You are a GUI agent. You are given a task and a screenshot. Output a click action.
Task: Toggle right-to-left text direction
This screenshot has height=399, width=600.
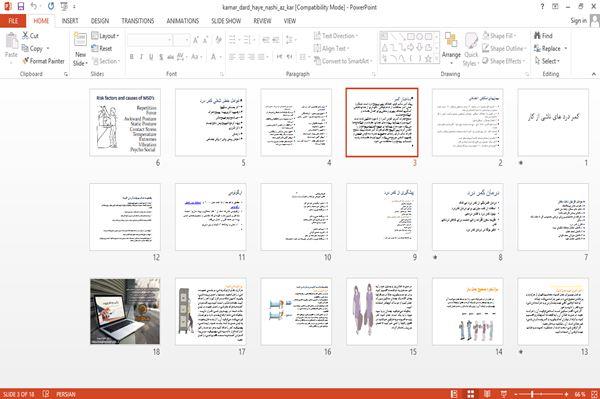click(x=290, y=57)
